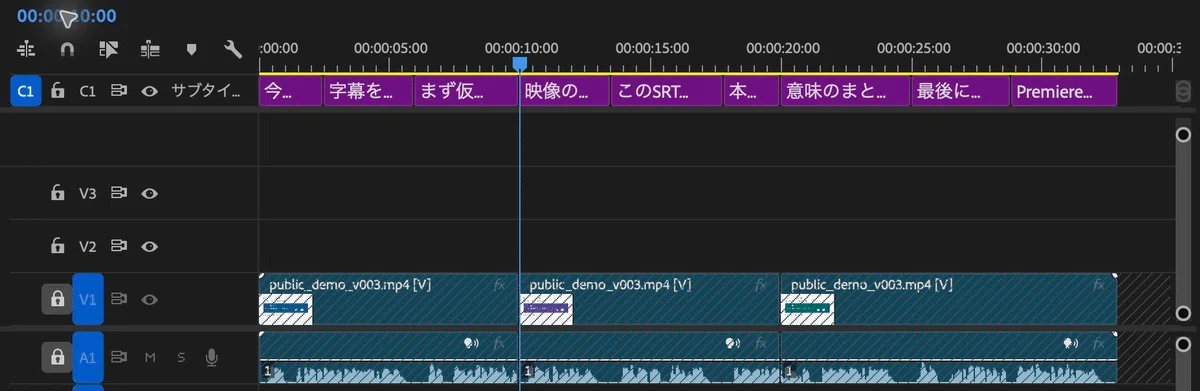Hide track V2 output with the eye

point(150,246)
